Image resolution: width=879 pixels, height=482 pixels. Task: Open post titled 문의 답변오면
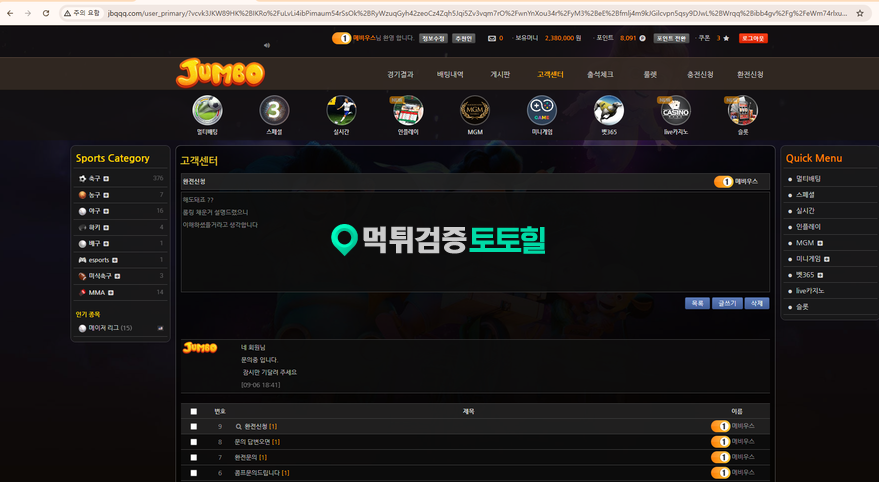point(252,442)
